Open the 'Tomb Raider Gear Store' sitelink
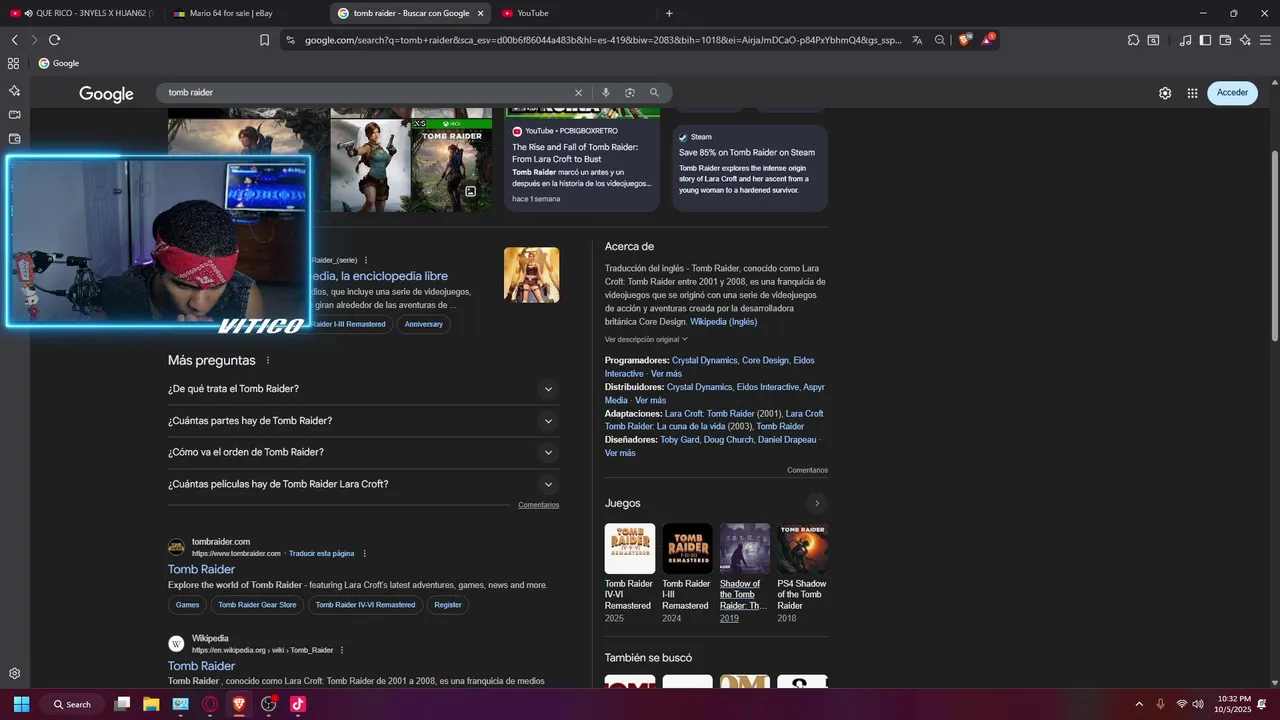The width and height of the screenshot is (1280, 720). coord(257,605)
